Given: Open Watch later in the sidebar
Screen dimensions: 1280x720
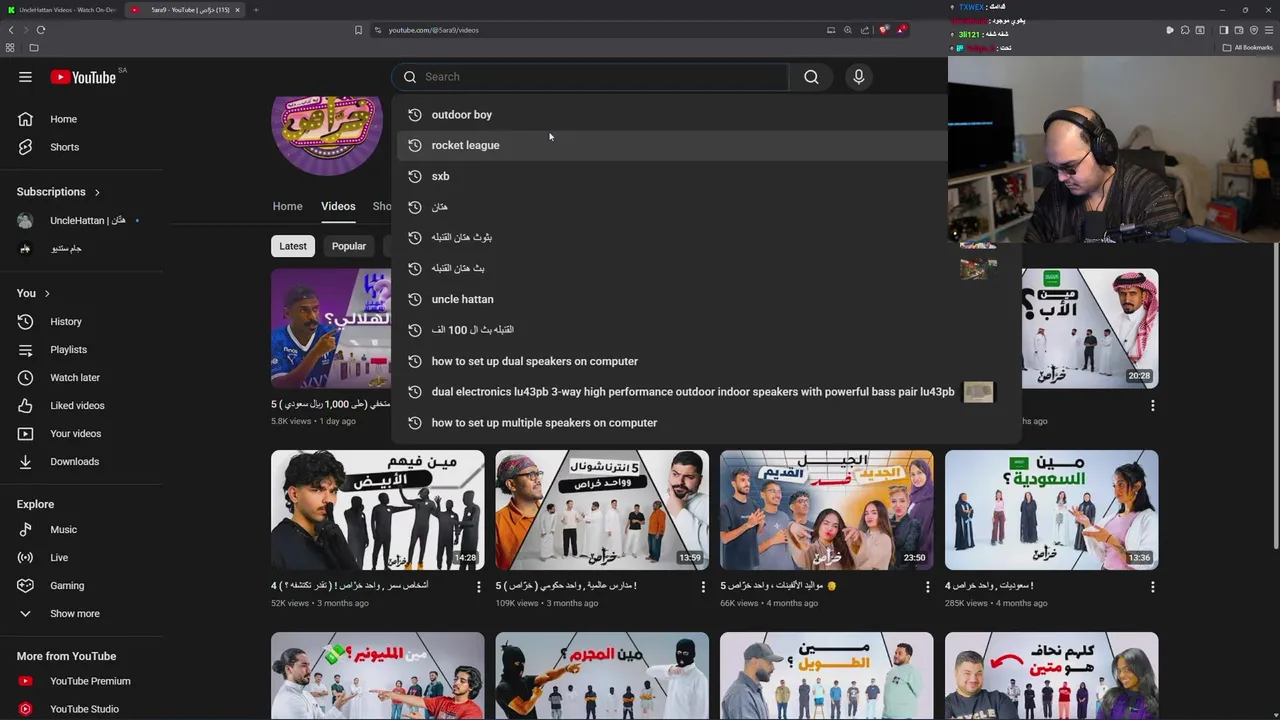Looking at the screenshot, I should 75,378.
